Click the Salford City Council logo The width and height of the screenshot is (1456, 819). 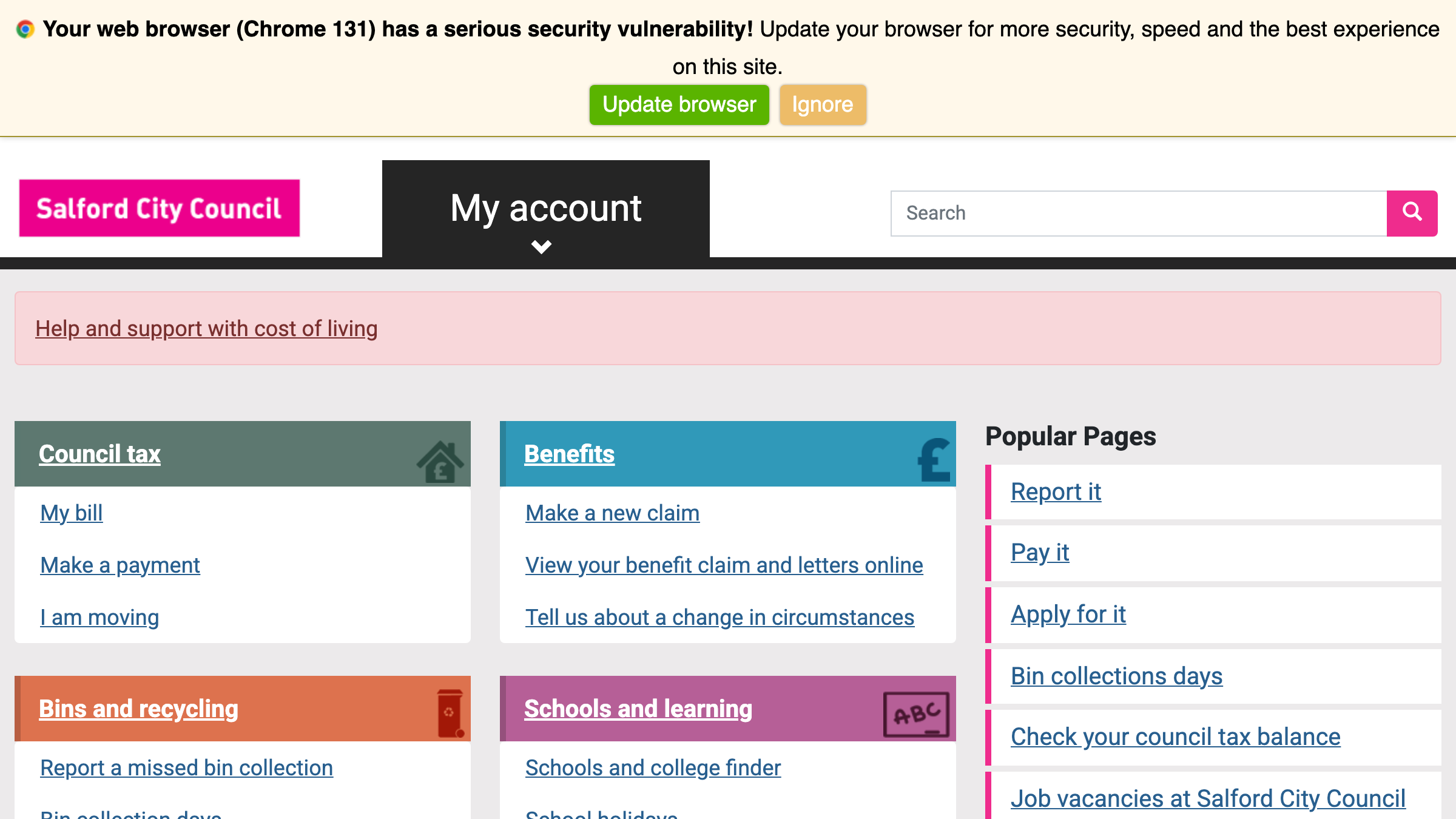160,208
